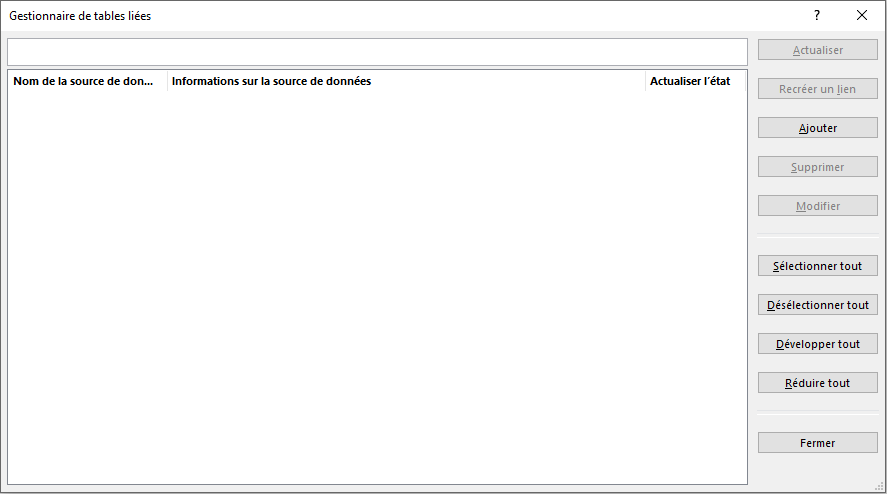
Task: Click the resize grip in bottom-right corner
Action: point(879,487)
